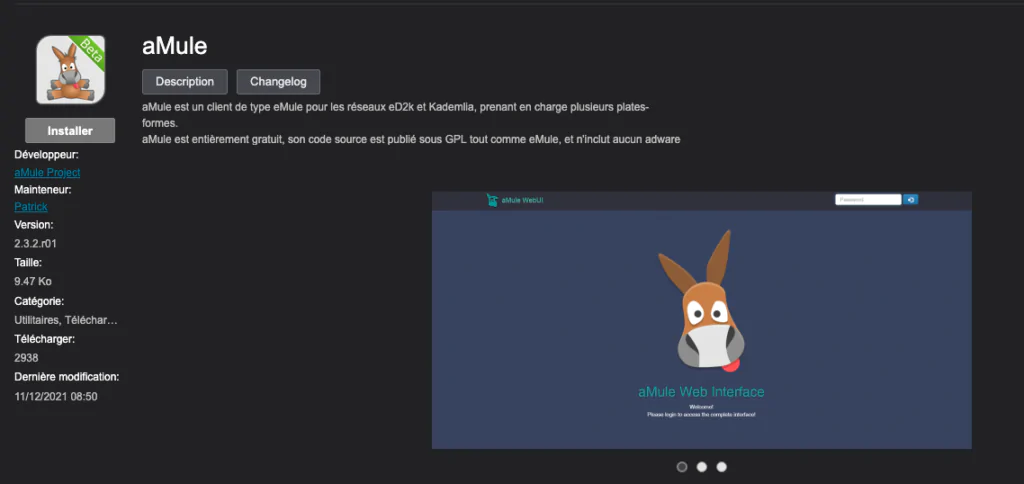
Task: Select the first carousel dot
Action: 682,467
